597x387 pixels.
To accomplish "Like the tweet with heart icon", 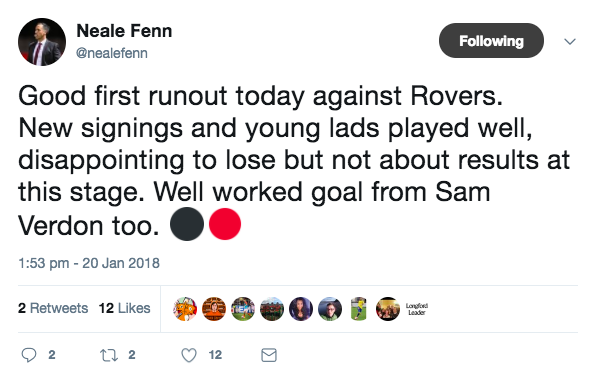I will pos(189,355).
